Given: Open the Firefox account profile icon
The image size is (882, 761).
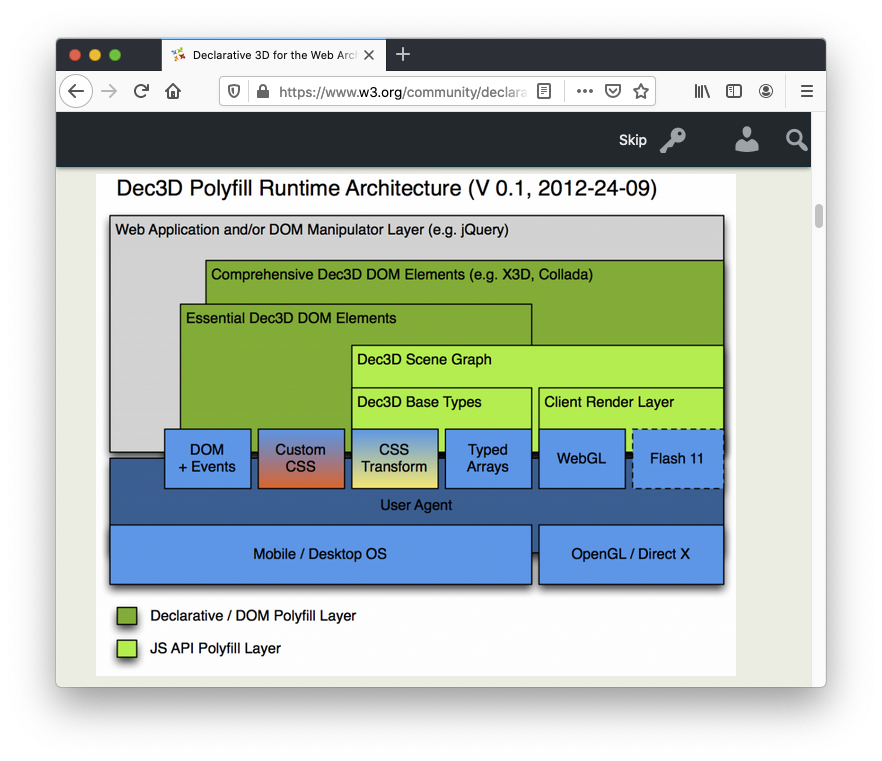Looking at the screenshot, I should (766, 91).
